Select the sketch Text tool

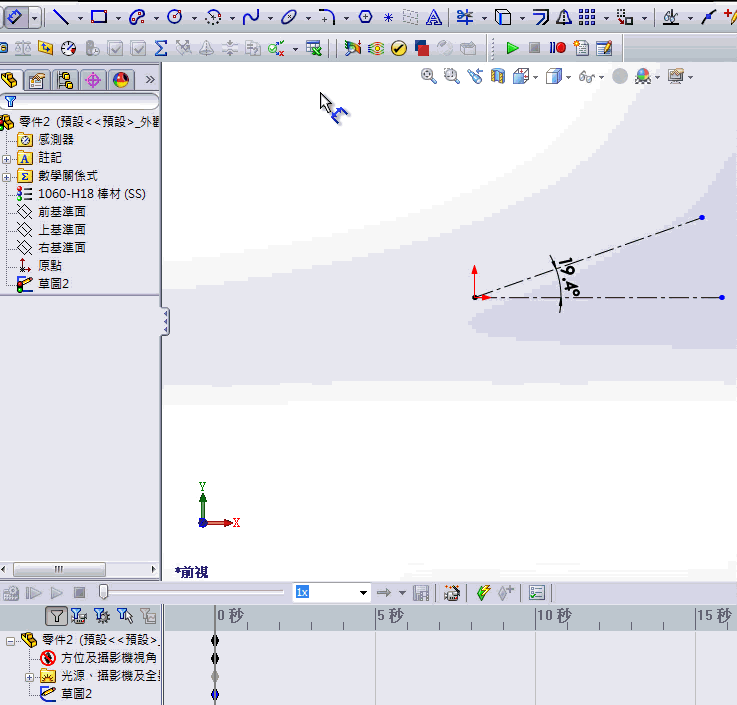click(x=433, y=18)
